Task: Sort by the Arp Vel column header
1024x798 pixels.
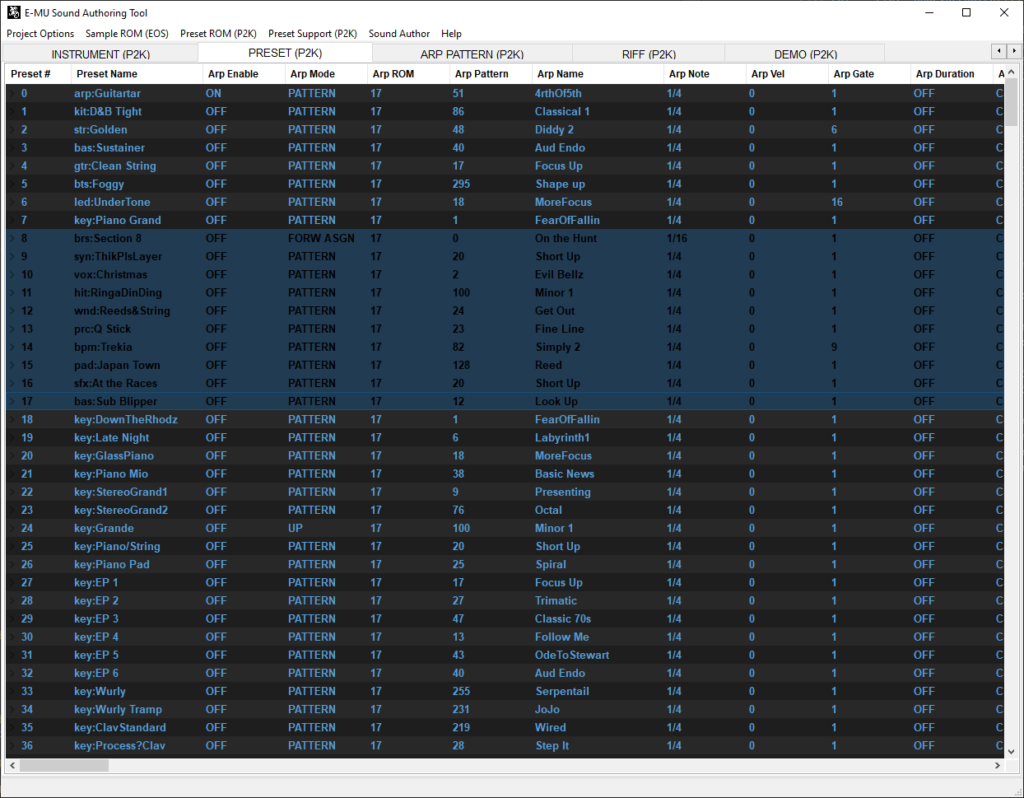Action: pyautogui.click(x=787, y=74)
